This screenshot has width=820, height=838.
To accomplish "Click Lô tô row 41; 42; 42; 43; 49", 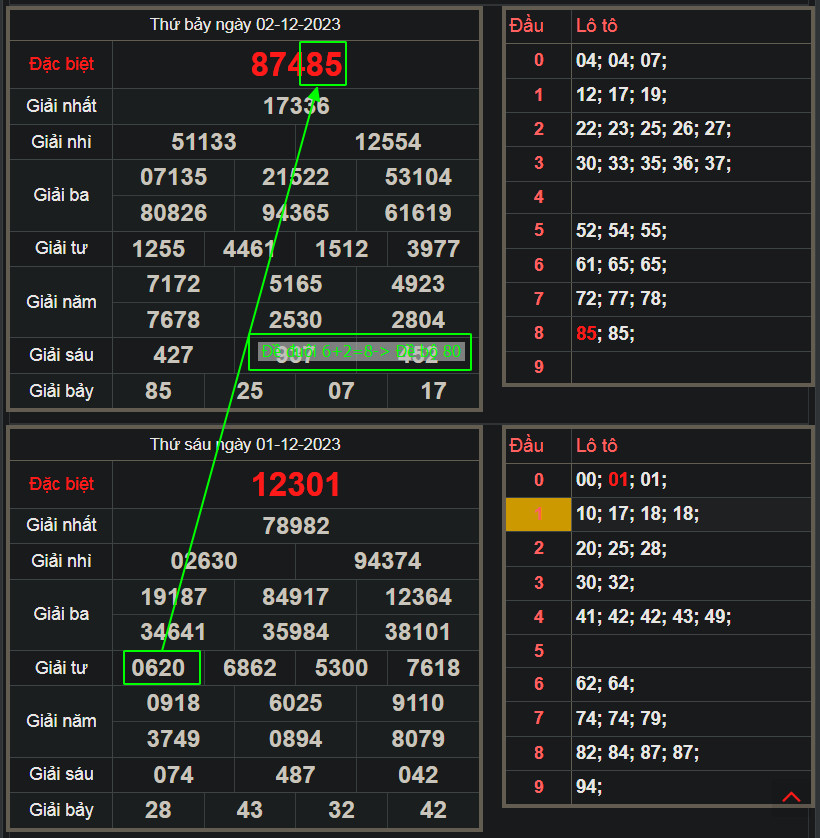I will pyautogui.click(x=653, y=617).
